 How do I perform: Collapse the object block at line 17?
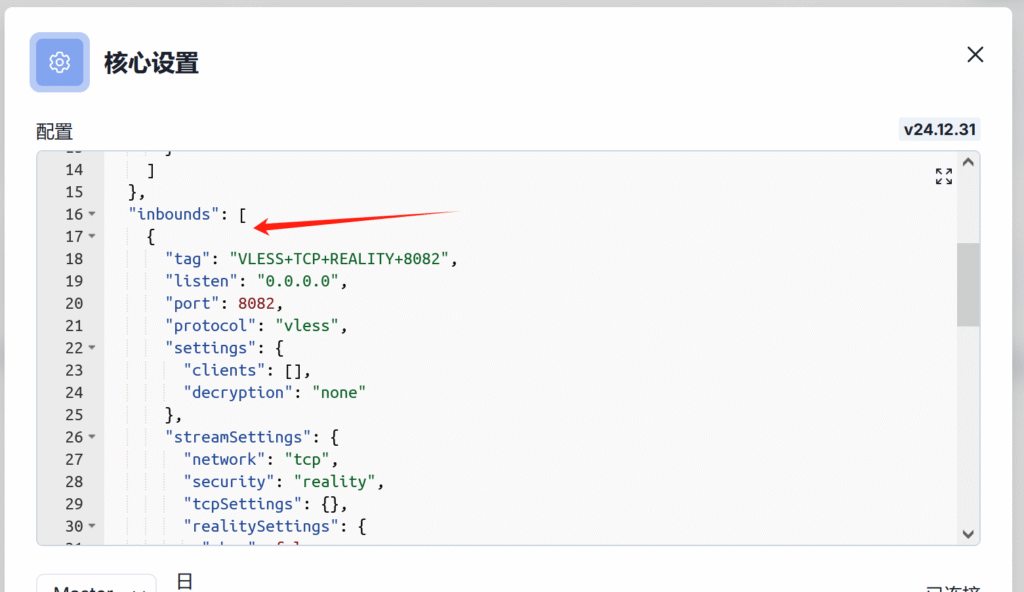tap(92, 237)
